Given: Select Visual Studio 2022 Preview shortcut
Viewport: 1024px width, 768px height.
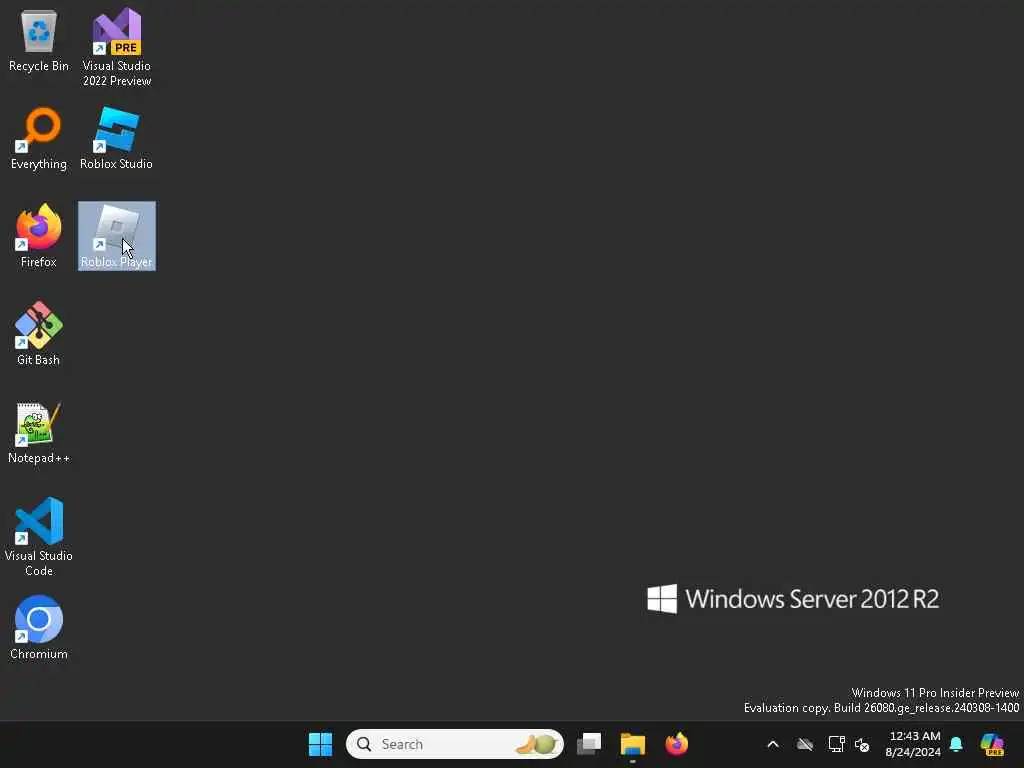Looking at the screenshot, I should (117, 47).
